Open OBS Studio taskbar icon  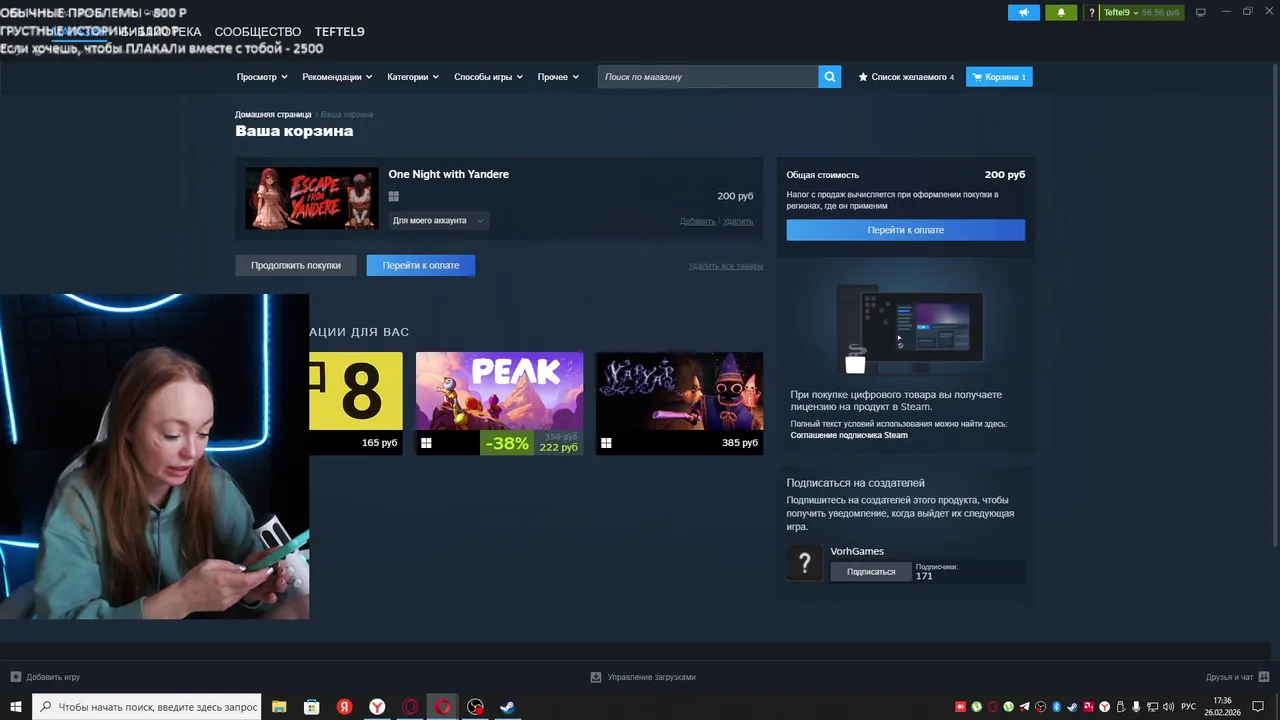(x=475, y=707)
